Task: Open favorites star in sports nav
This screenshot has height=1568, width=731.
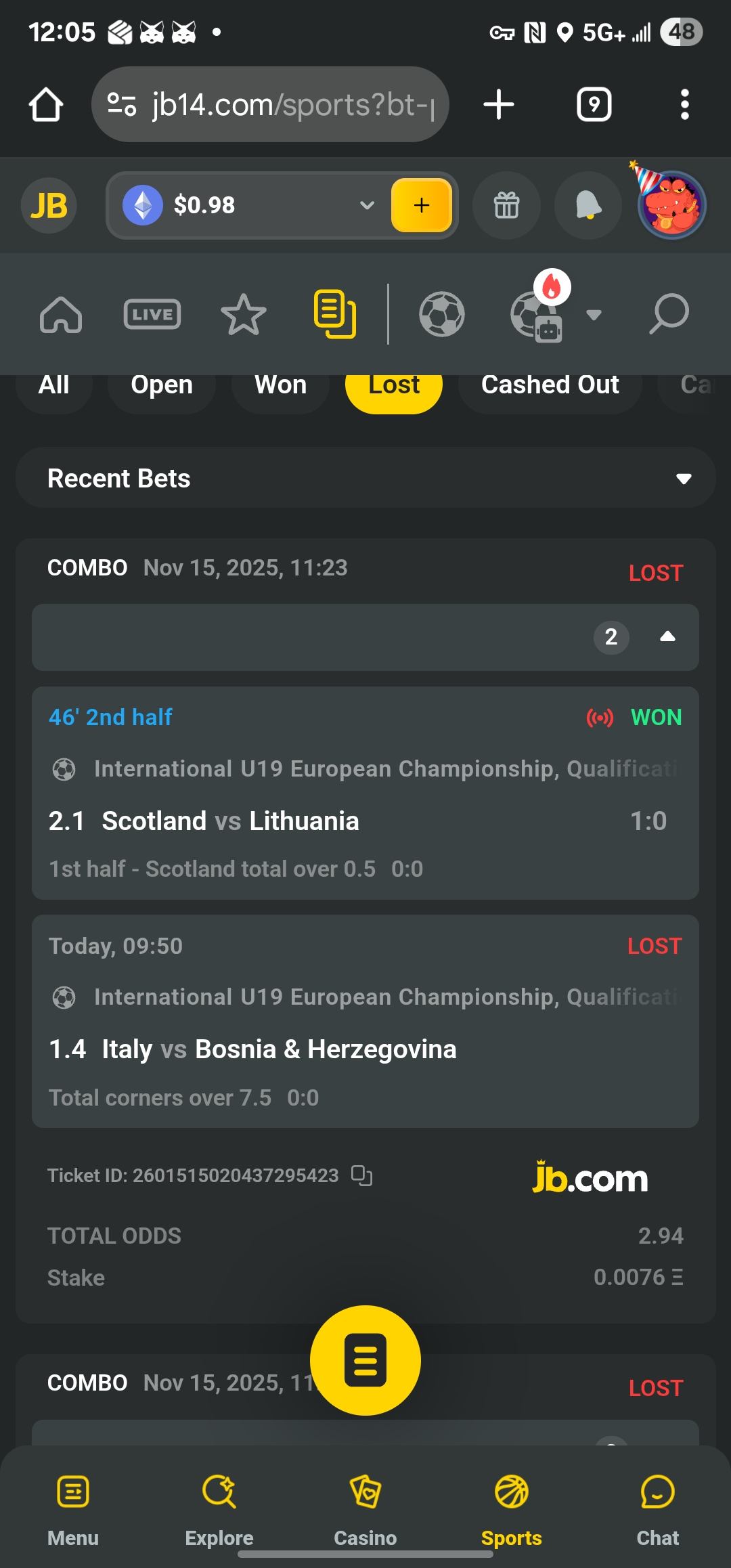Action: tap(243, 314)
